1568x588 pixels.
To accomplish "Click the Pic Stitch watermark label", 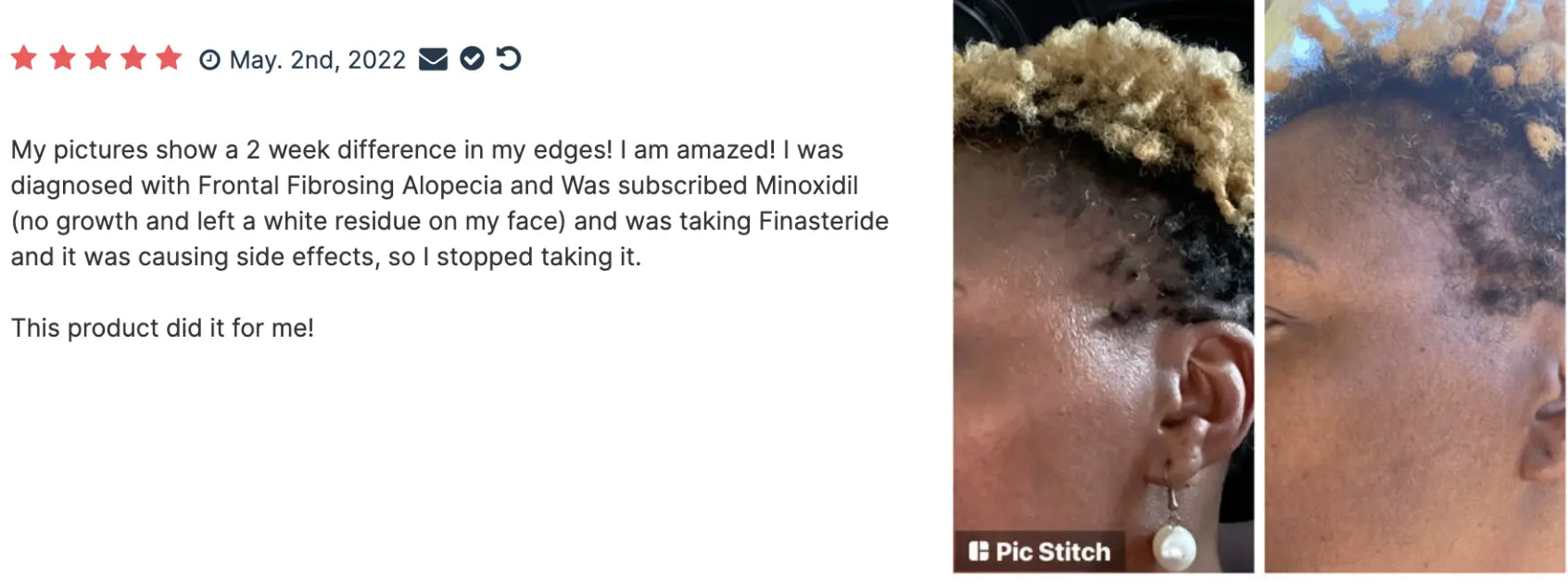I will click(x=1040, y=552).
